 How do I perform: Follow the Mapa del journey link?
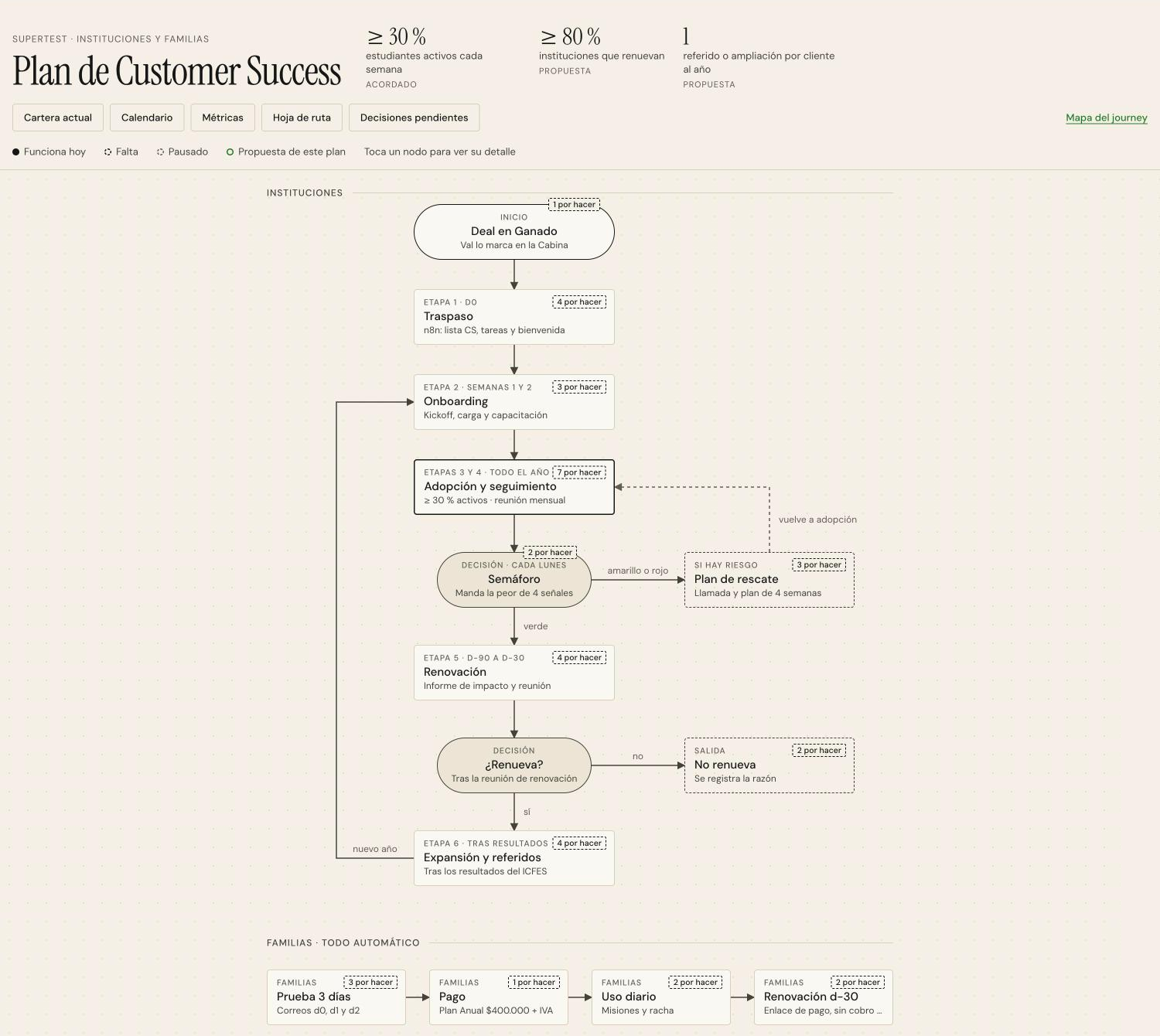[x=1107, y=118]
